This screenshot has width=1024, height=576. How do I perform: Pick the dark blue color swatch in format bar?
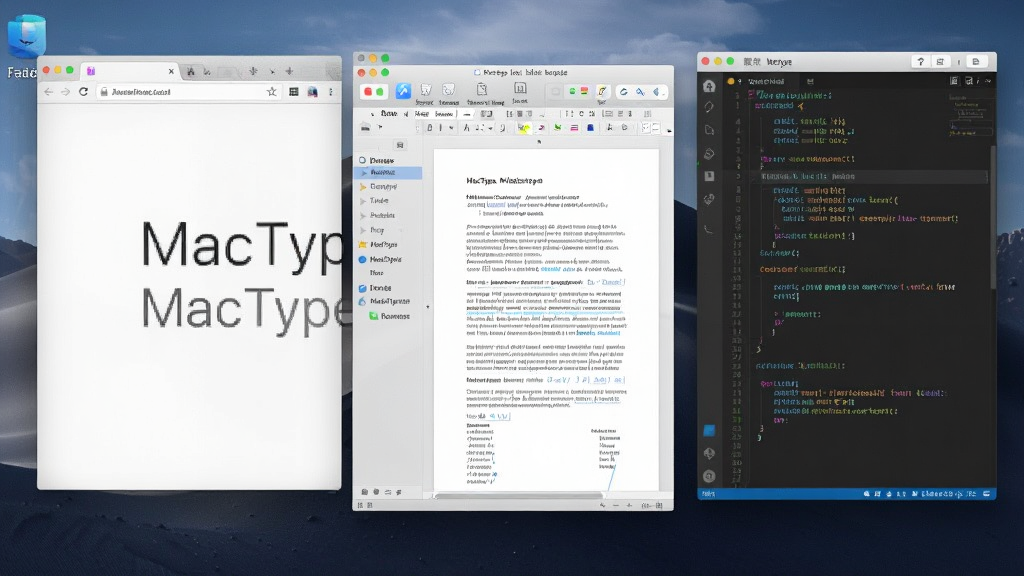[590, 128]
